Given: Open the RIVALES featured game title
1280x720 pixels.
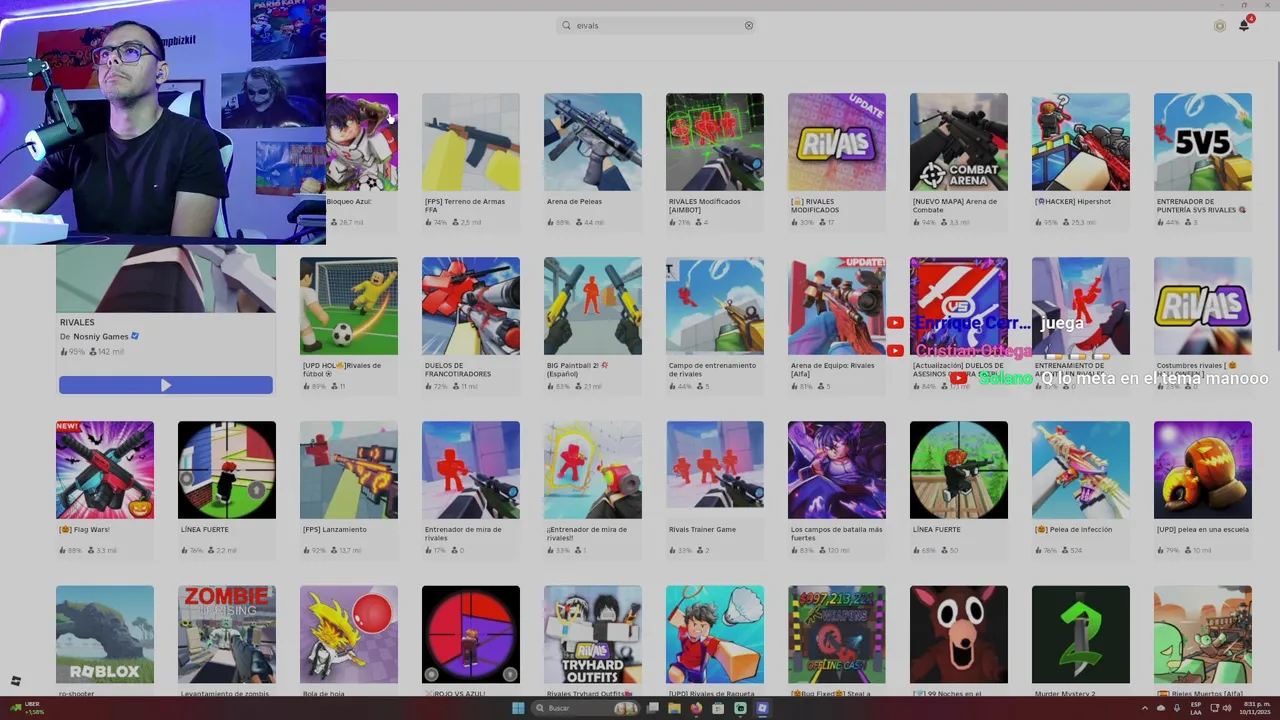Looking at the screenshot, I should (x=77, y=322).
